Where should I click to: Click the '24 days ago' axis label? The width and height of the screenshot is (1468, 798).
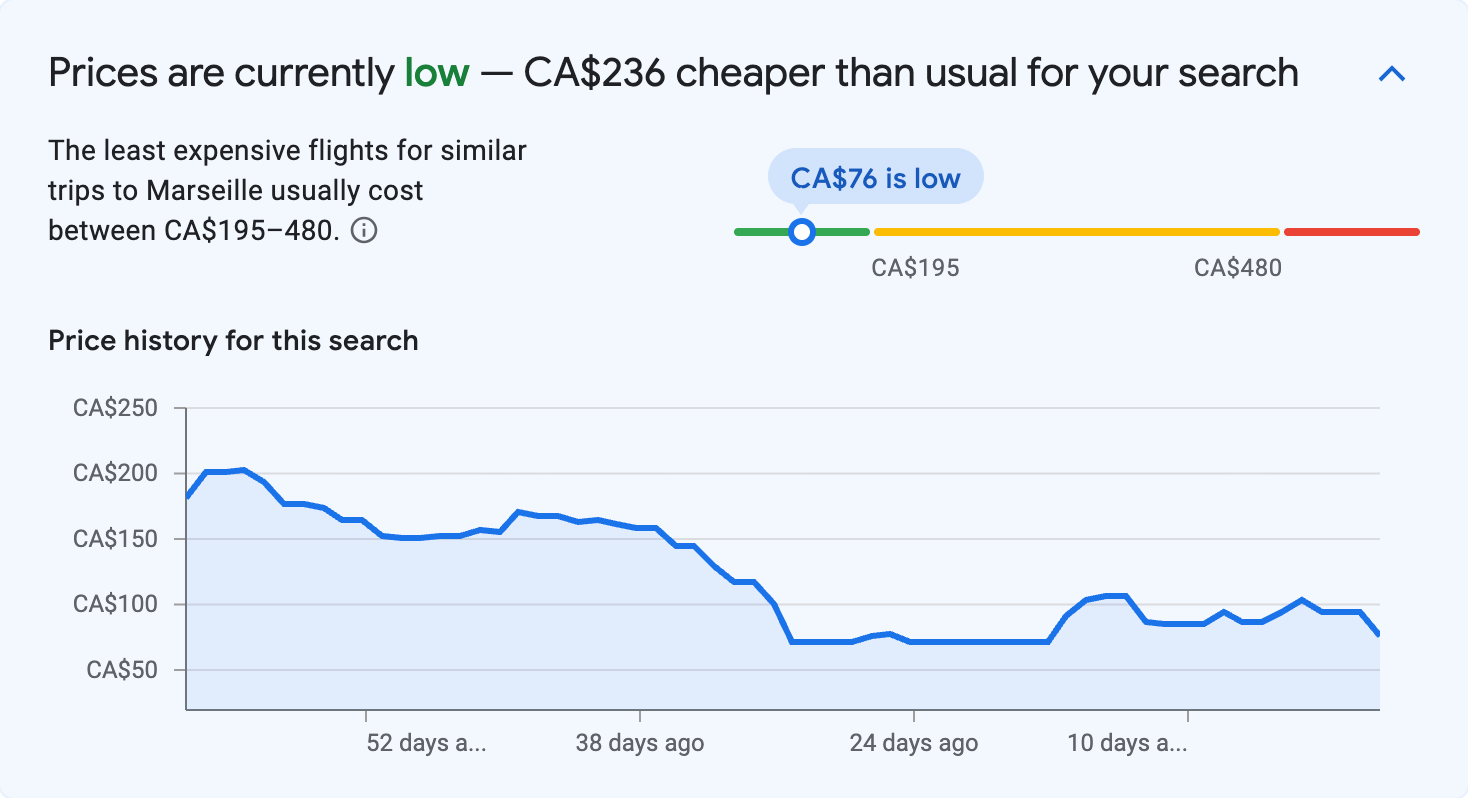pos(913,744)
